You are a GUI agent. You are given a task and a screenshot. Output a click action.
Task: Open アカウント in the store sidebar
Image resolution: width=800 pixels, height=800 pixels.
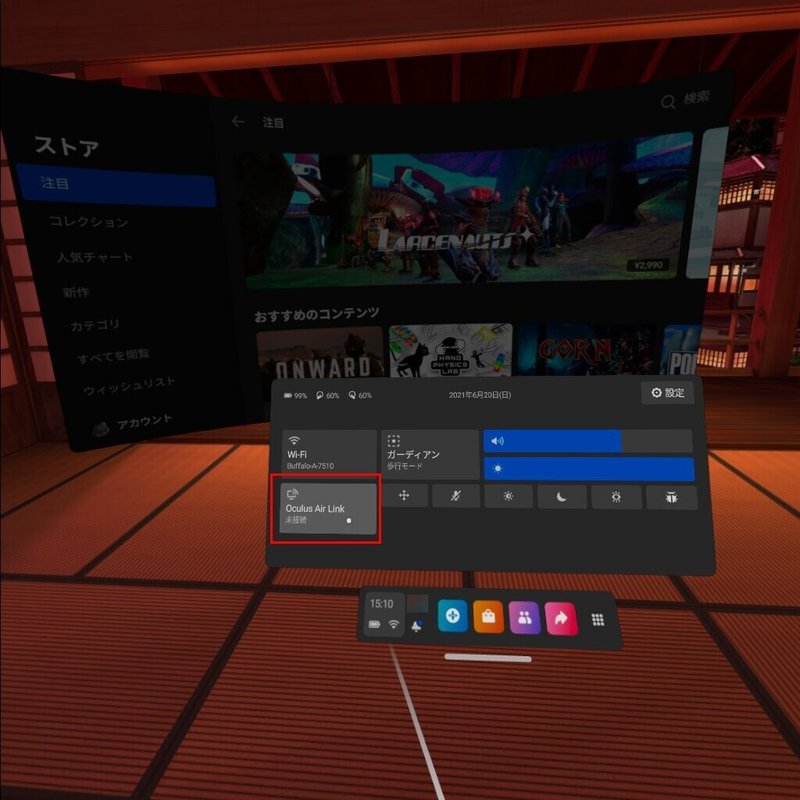[134, 423]
